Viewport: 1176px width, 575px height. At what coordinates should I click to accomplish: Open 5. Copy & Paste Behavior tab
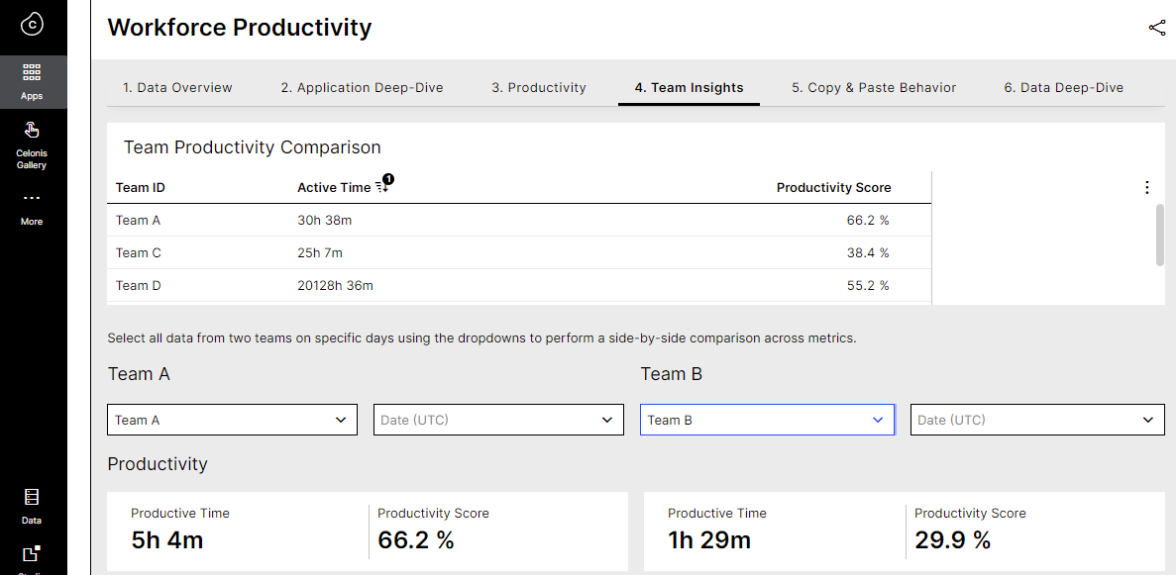pos(874,88)
